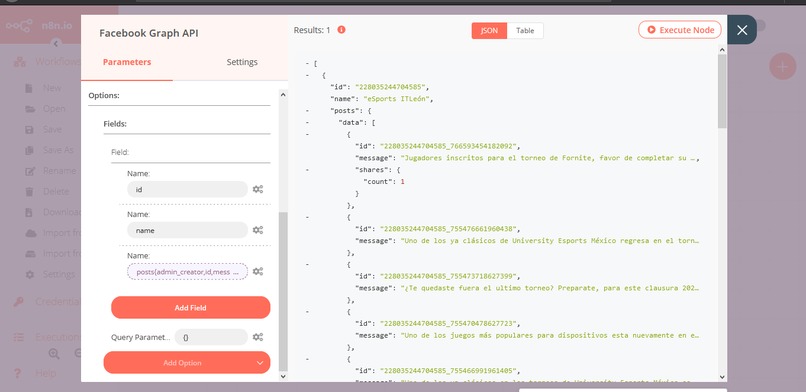Click the Save As copy icon in the sidebar
The image size is (806, 392).
pyautogui.click(x=30, y=150)
